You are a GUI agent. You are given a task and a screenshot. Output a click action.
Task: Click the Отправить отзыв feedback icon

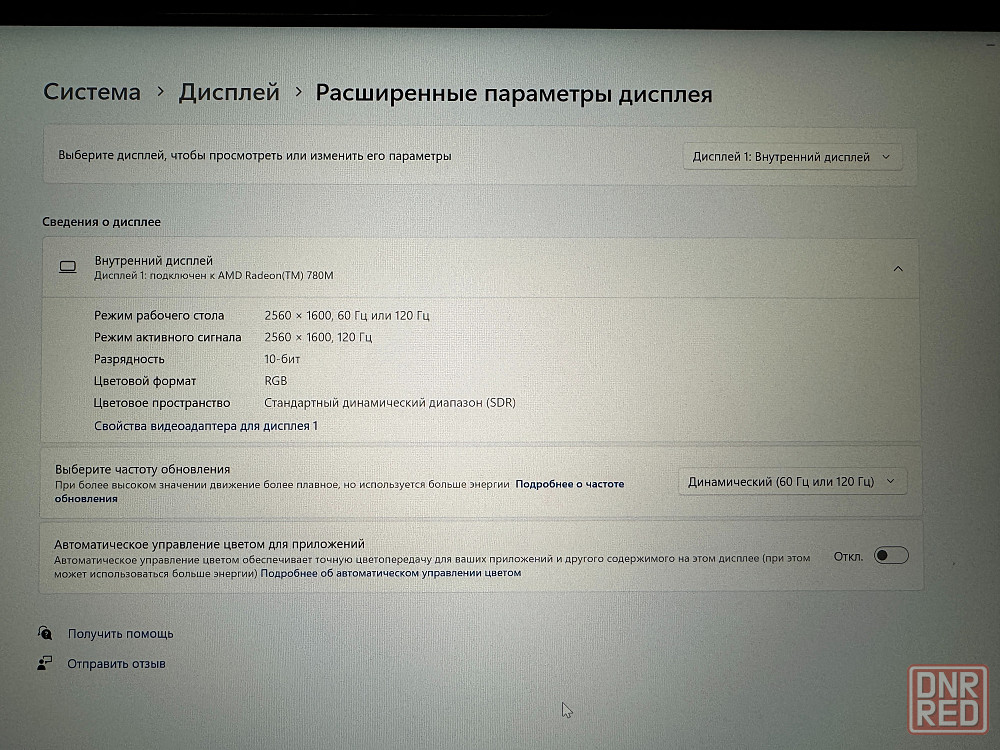[x=45, y=663]
